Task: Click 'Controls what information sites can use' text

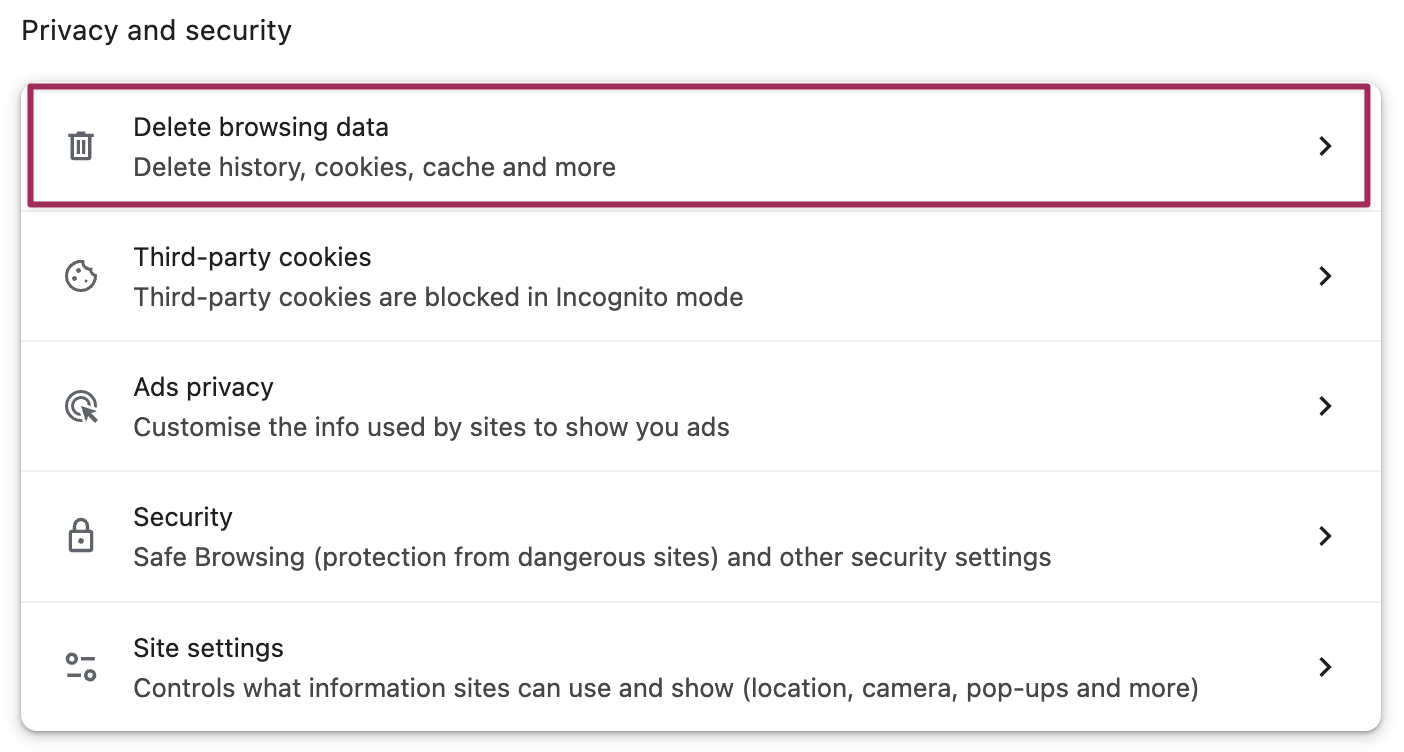Action: [x=665, y=688]
